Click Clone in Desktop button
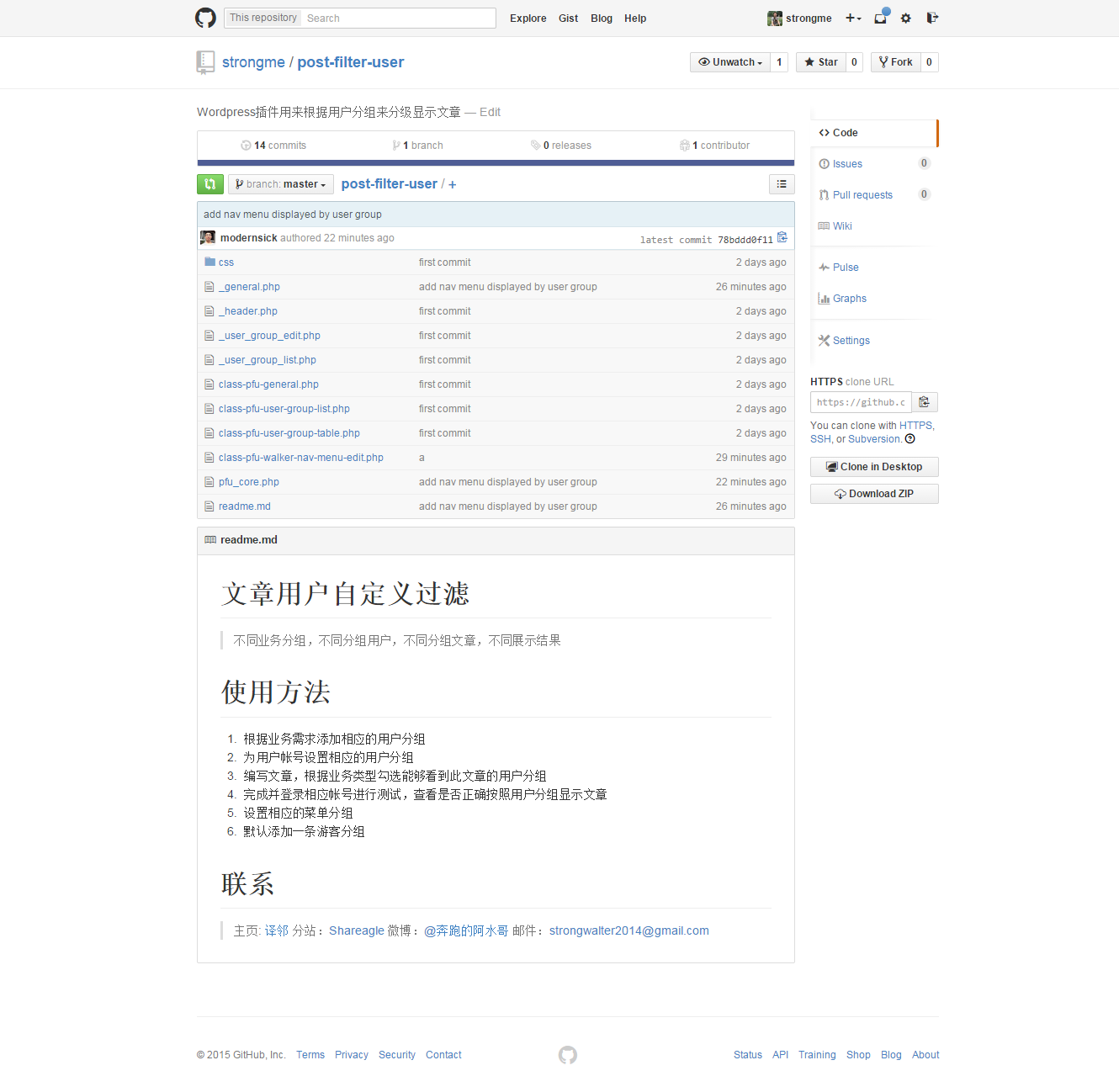1119x1092 pixels. click(874, 467)
